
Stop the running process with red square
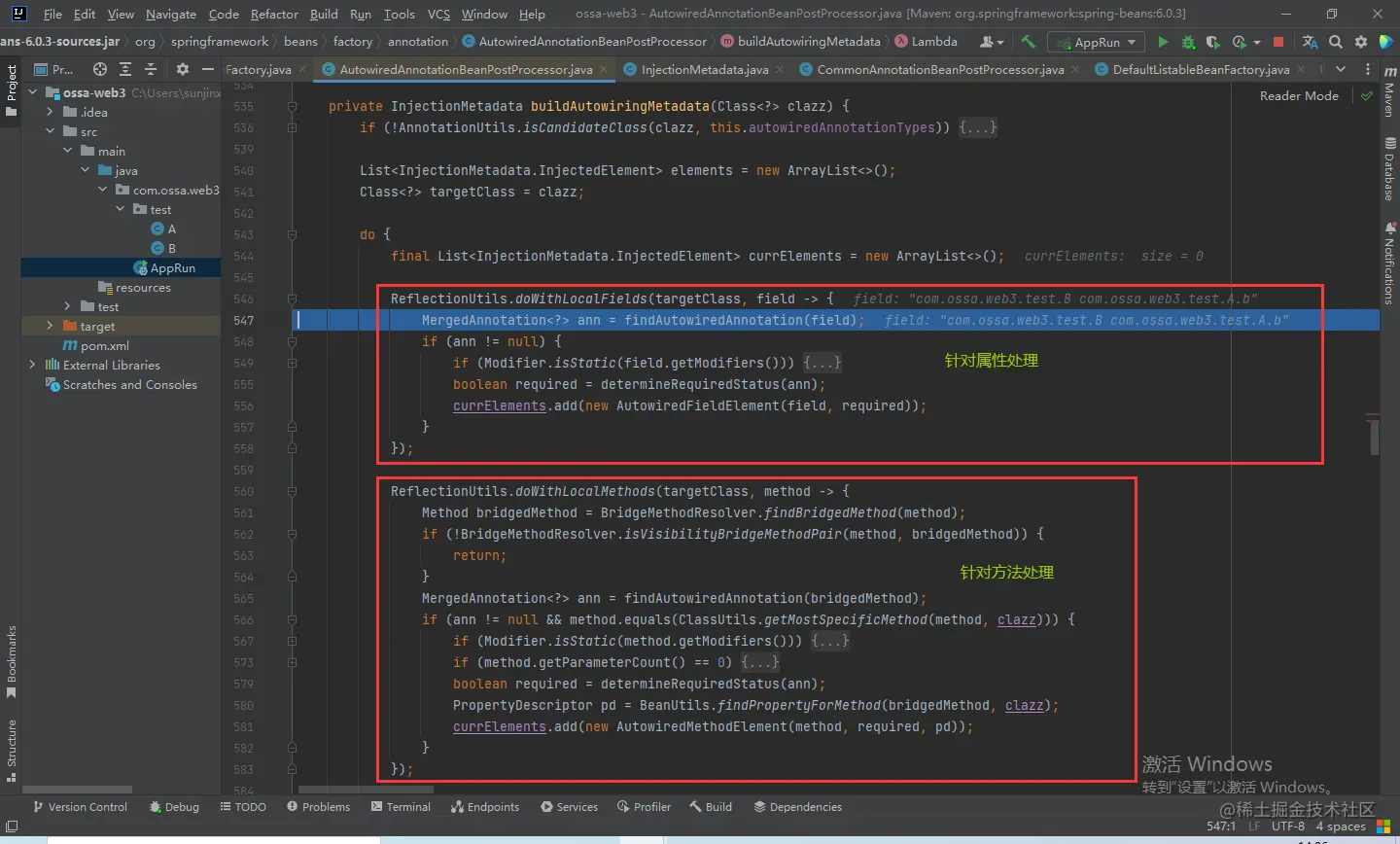[x=1278, y=42]
